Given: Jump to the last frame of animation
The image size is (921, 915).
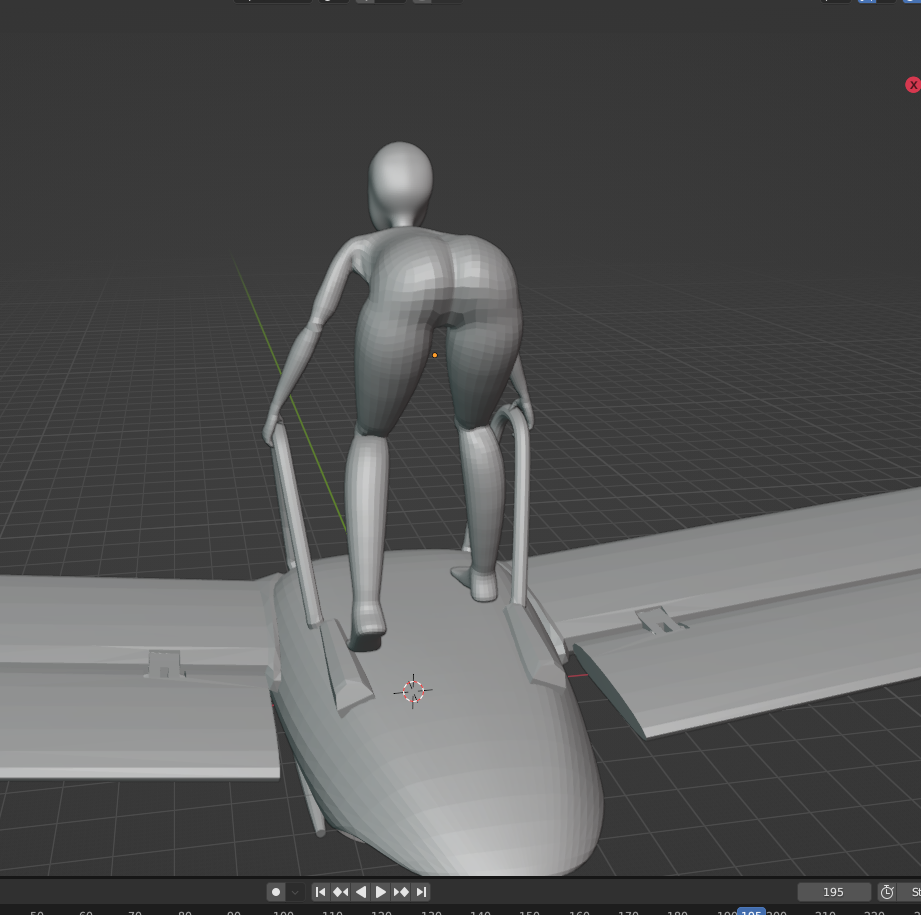Looking at the screenshot, I should click(x=421, y=892).
